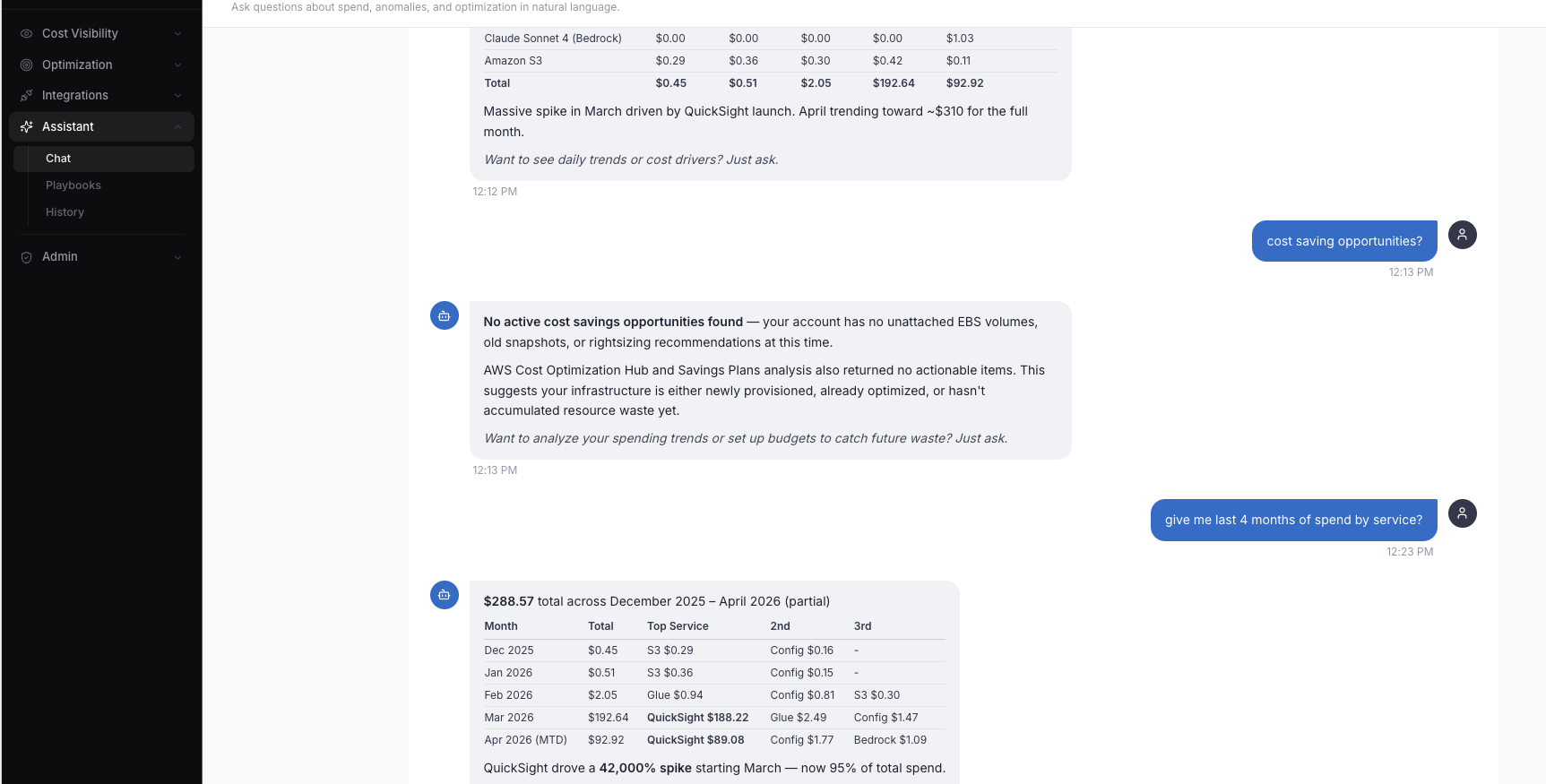
Task: Click the user avatar near the savings question
Action: pyautogui.click(x=1462, y=234)
